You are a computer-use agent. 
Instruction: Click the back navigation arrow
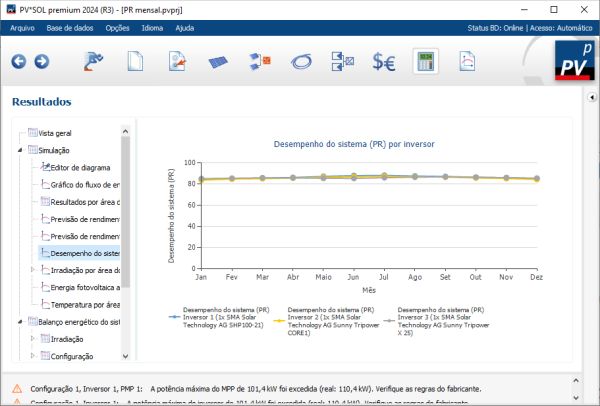[18, 62]
